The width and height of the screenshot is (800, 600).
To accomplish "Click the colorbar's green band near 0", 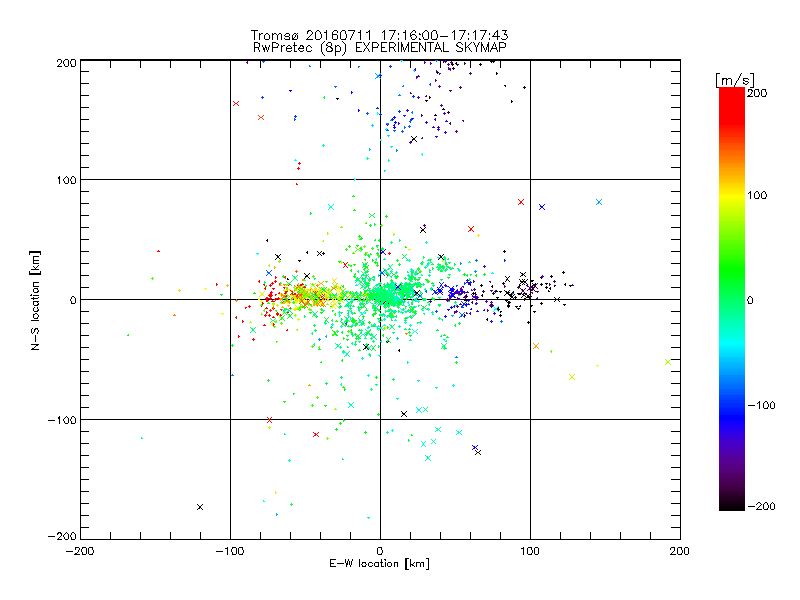I will click(732, 299).
